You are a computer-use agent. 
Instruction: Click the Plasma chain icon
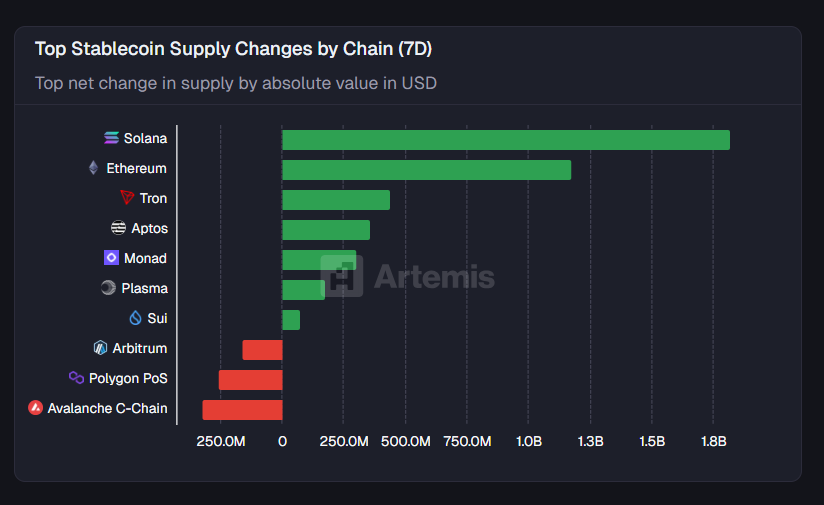click(108, 288)
